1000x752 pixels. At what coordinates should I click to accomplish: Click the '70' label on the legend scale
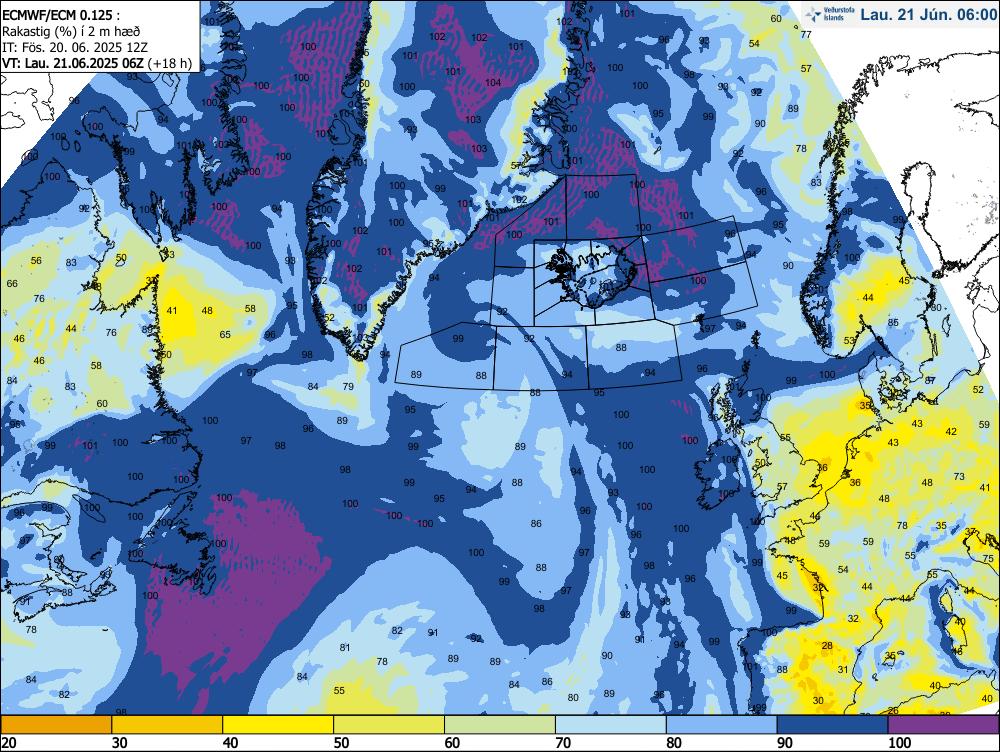tap(563, 742)
